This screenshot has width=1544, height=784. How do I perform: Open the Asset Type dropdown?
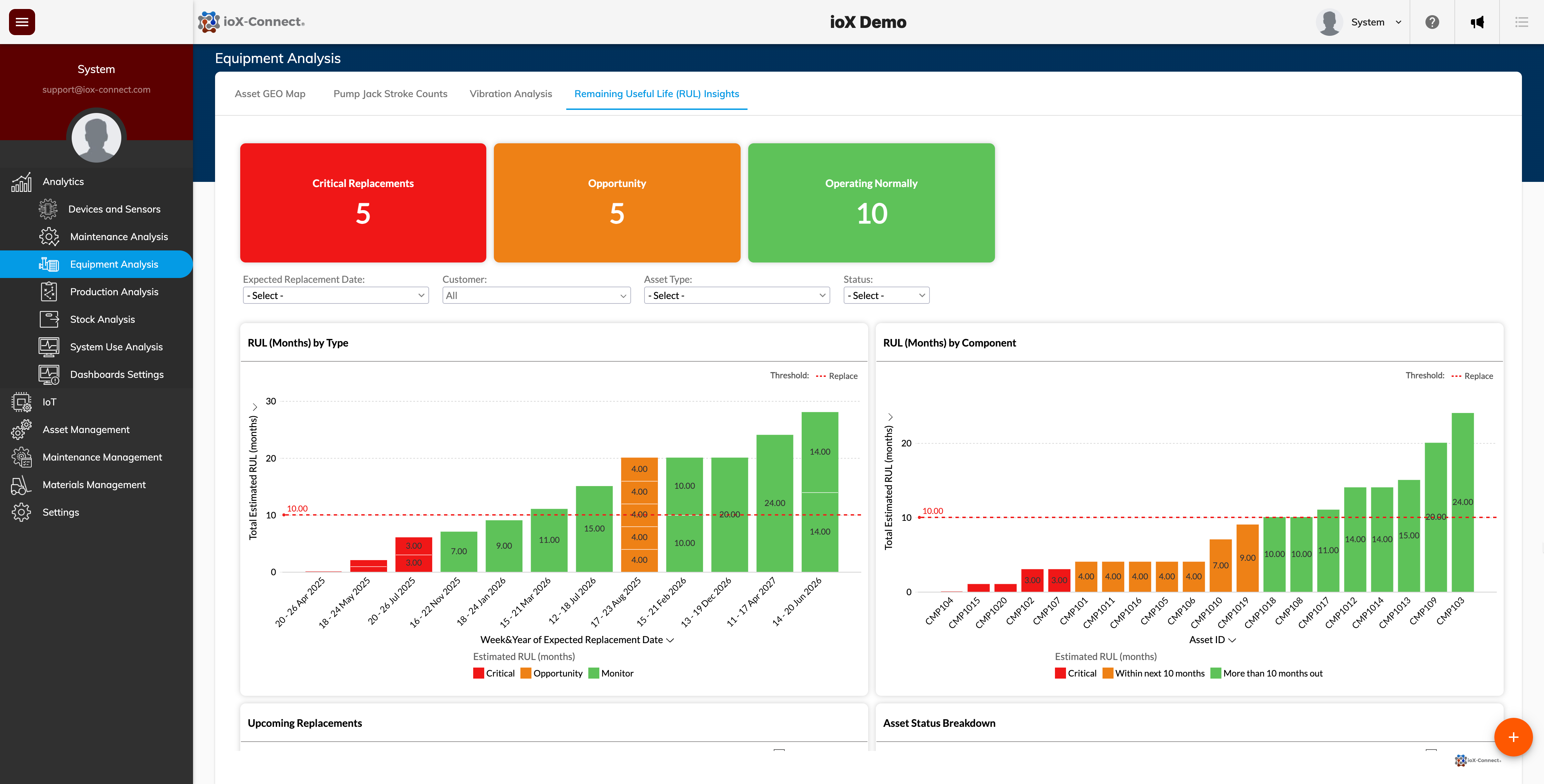click(737, 295)
